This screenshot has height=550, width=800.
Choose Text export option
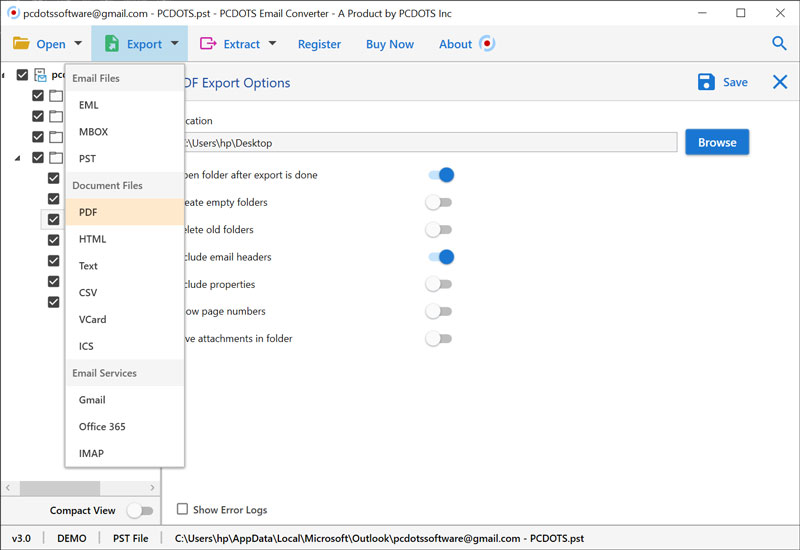(124, 266)
